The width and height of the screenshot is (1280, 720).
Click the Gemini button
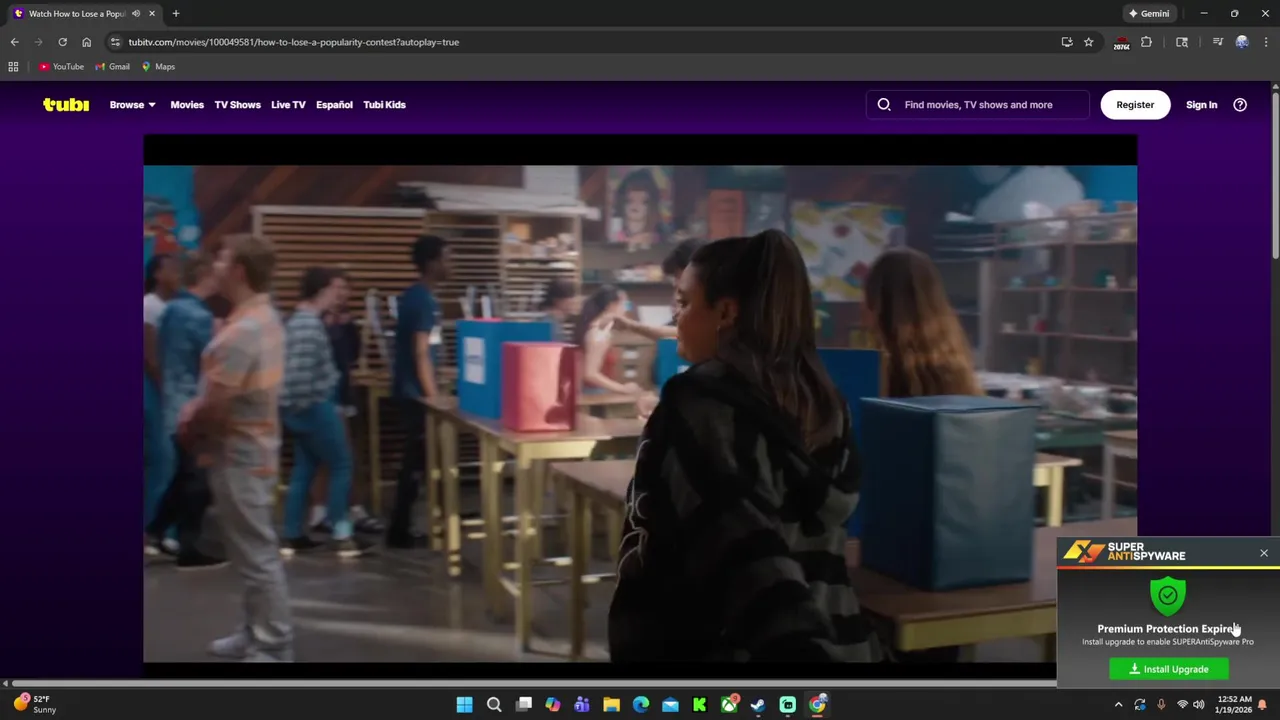[1148, 14]
